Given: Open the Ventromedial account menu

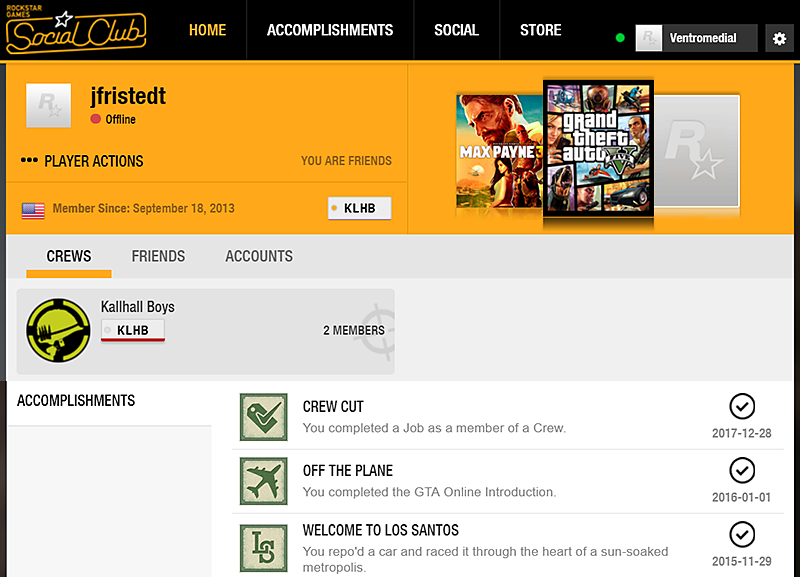Looking at the screenshot, I should 696,38.
